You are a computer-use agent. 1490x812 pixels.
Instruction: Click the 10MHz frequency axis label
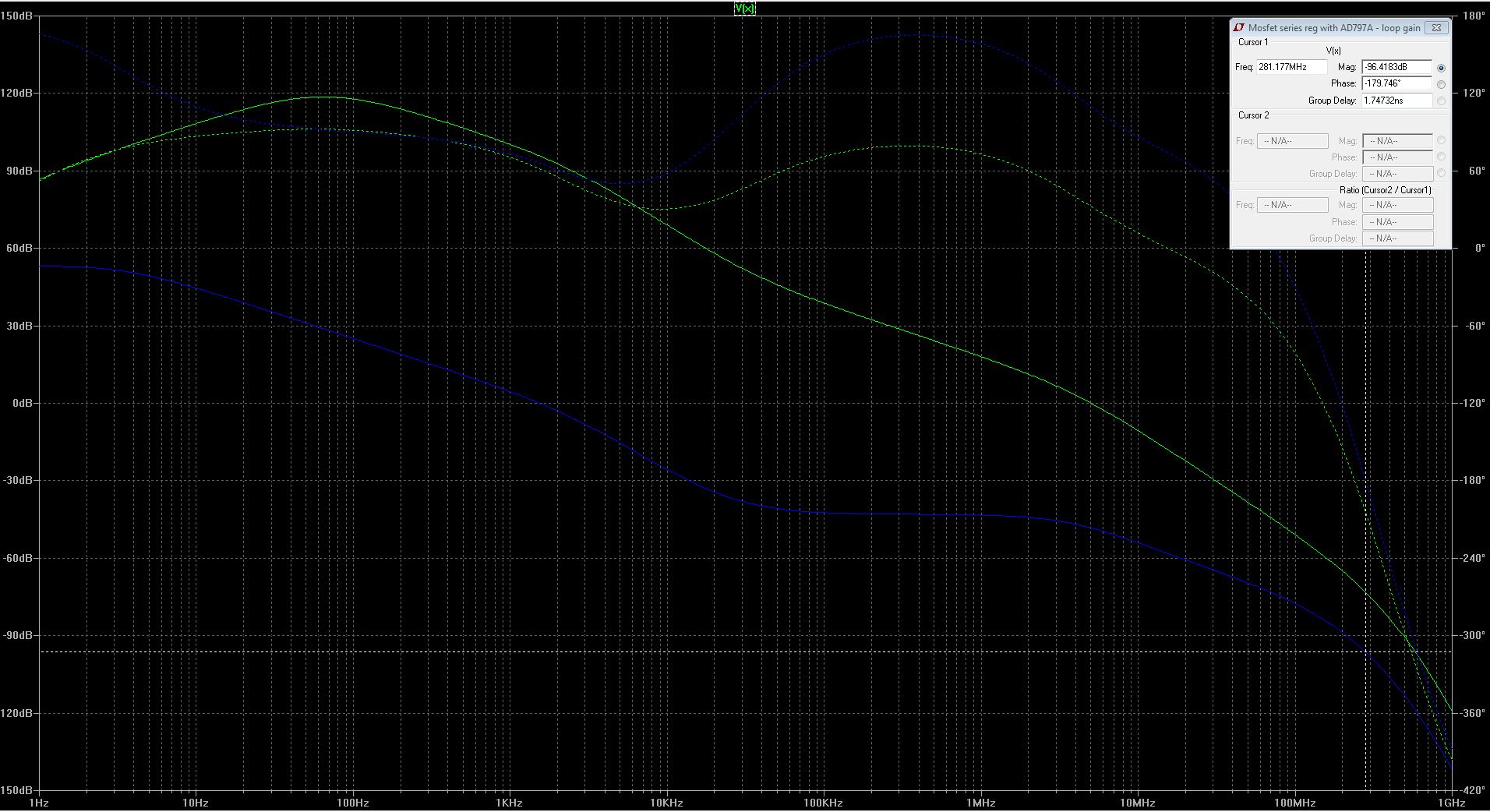1137,803
